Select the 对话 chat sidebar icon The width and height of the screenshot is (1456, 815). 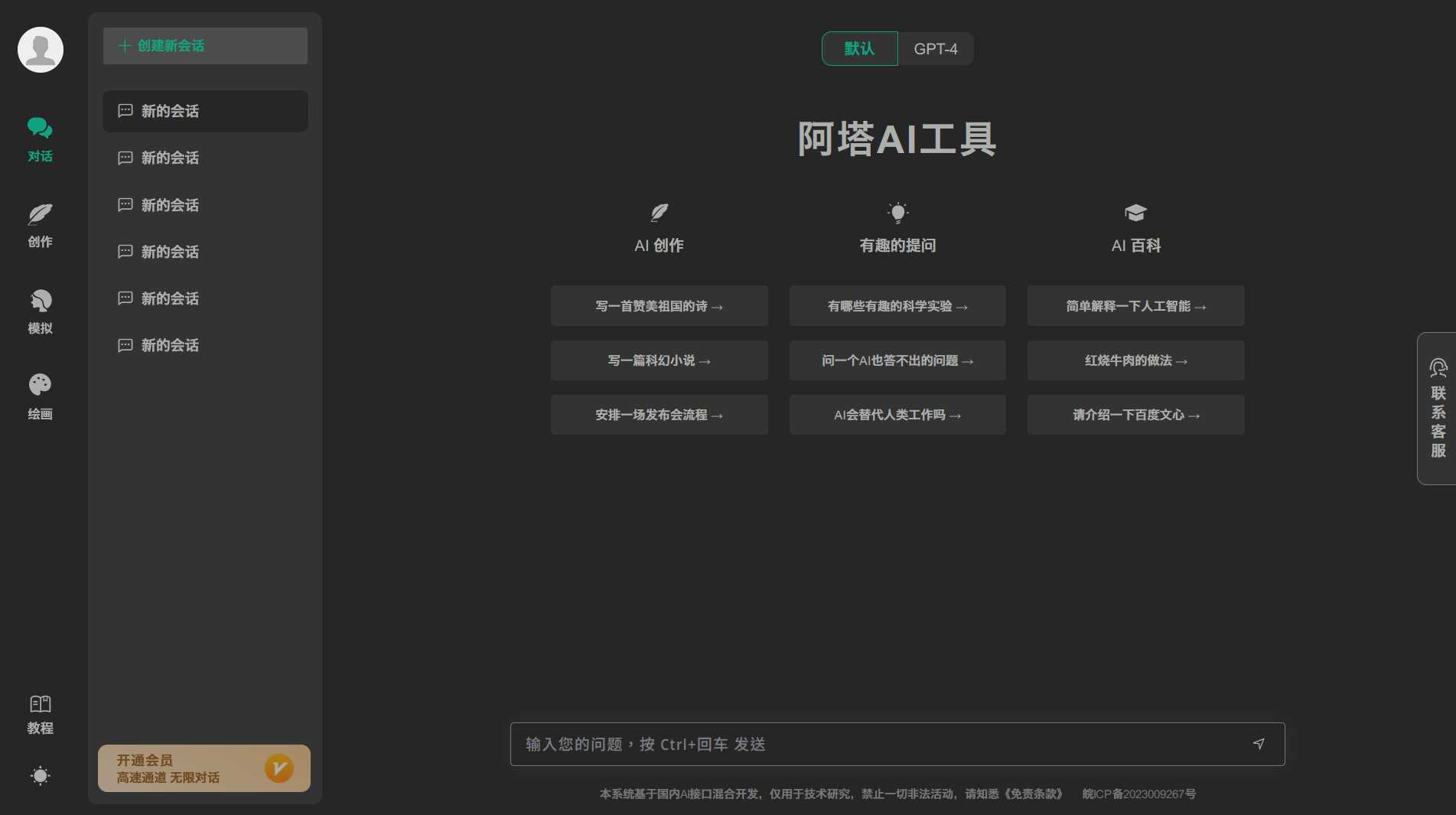(x=40, y=129)
